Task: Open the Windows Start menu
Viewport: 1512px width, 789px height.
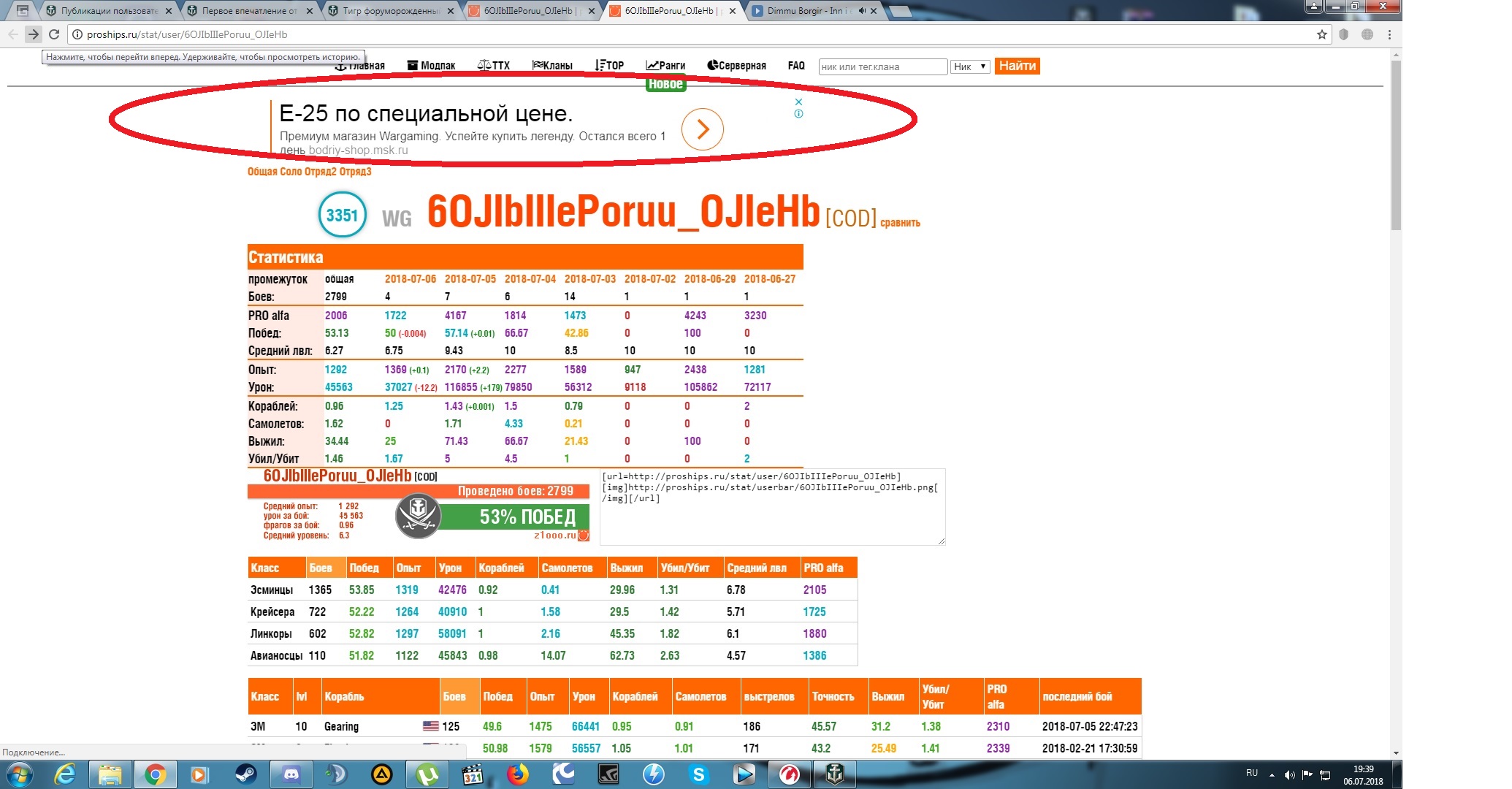Action: point(18,774)
